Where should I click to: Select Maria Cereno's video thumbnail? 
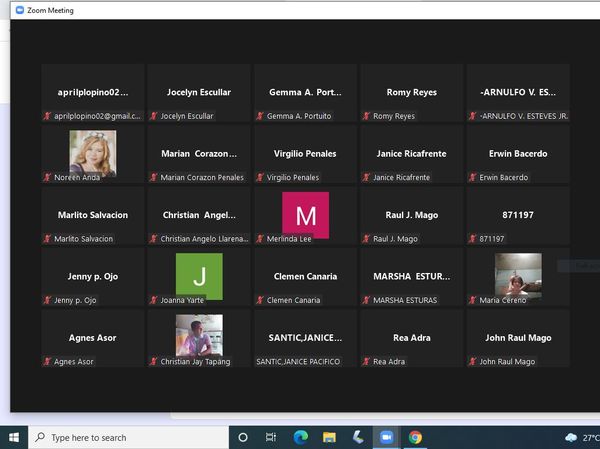click(518, 275)
